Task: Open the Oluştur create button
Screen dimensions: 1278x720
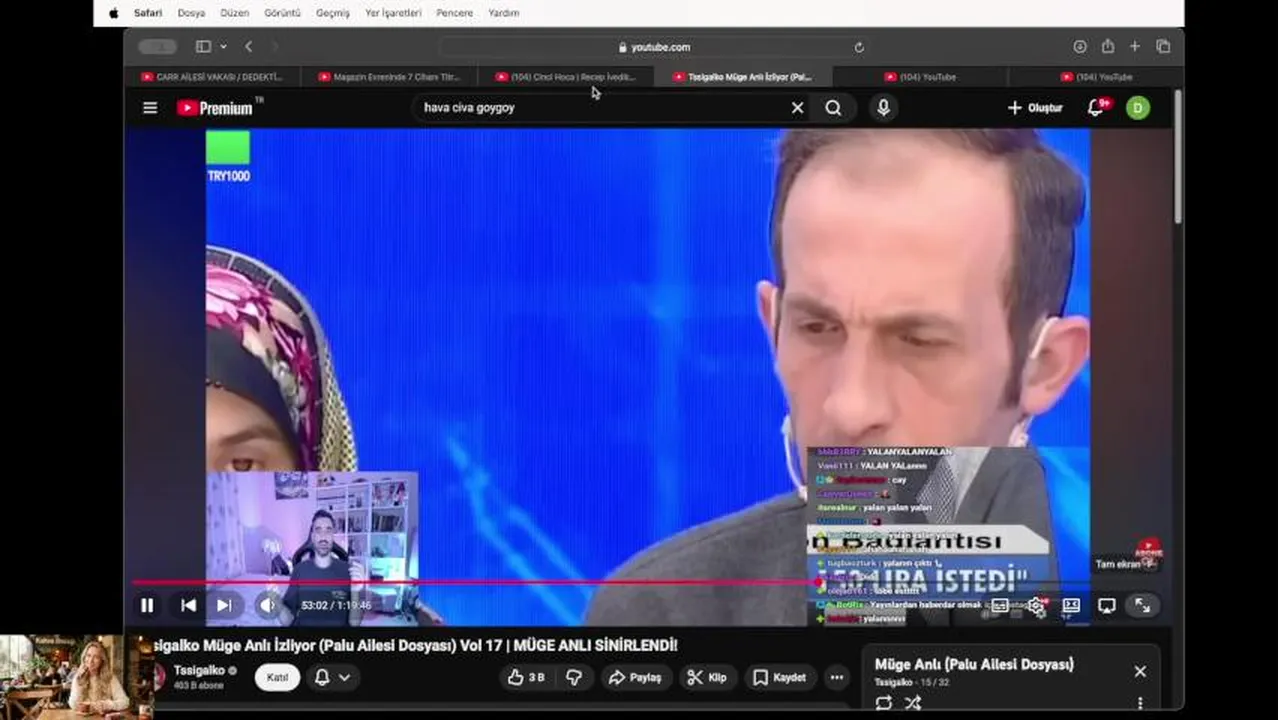Action: 1035,108
